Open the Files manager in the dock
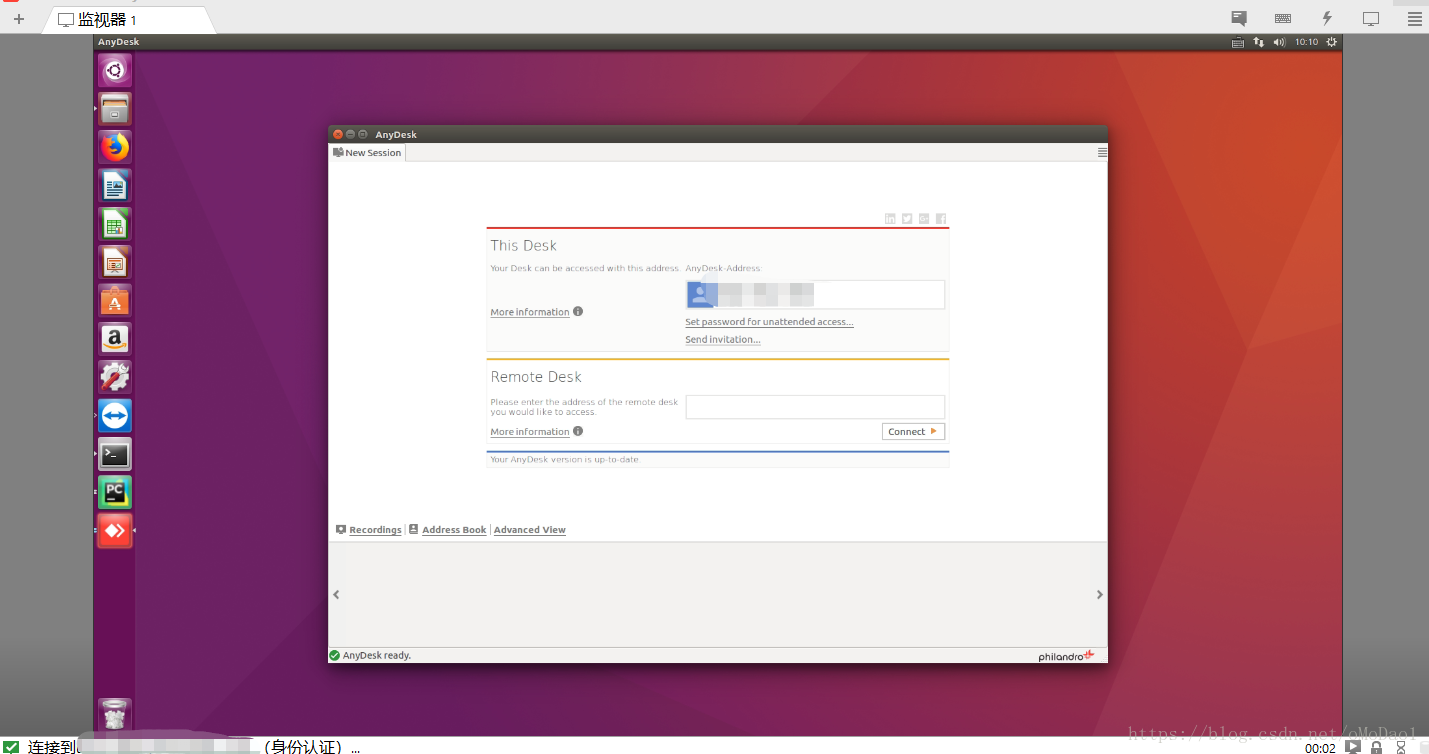1429x754 pixels. 114,108
